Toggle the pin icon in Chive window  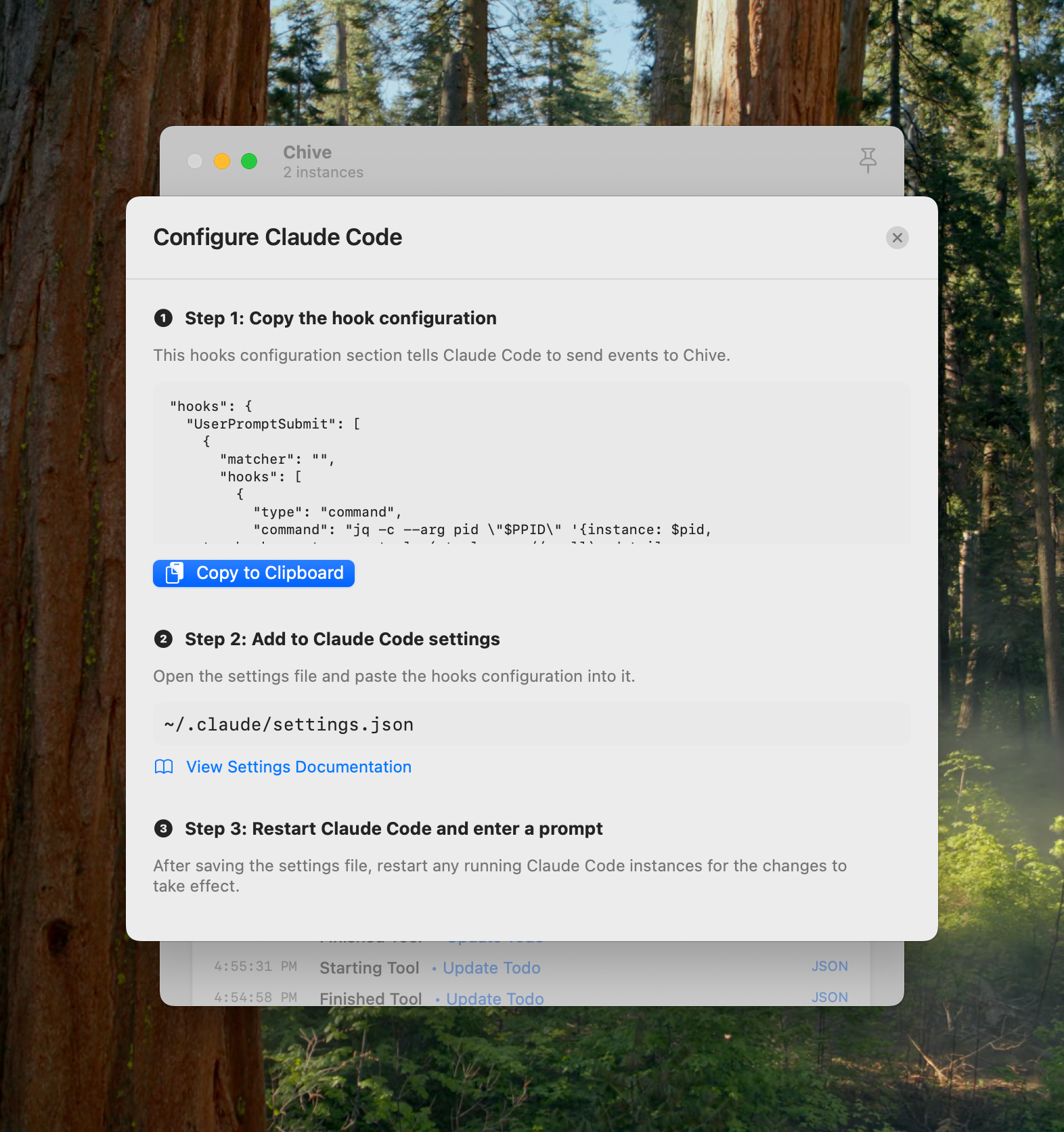point(868,160)
